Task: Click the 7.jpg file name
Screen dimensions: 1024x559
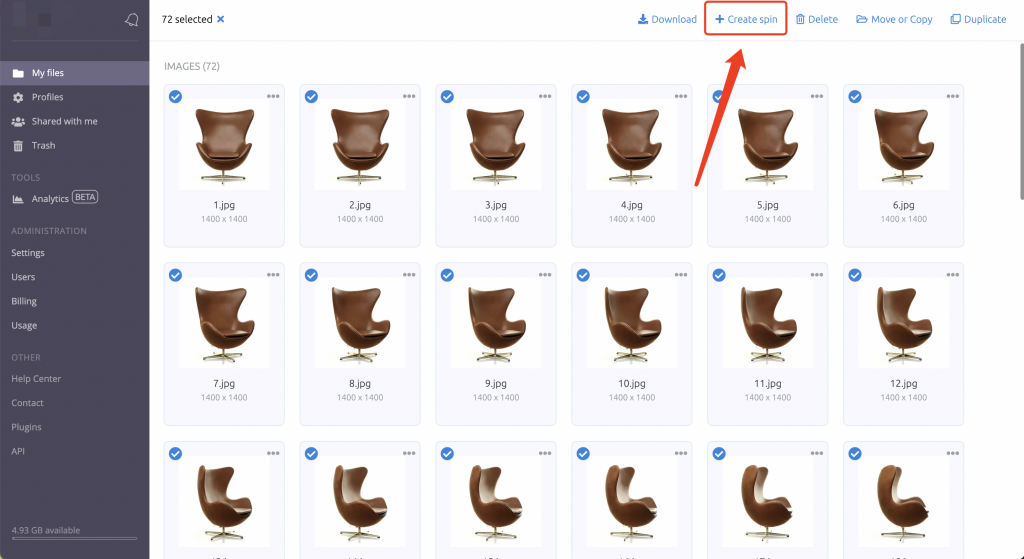Action: 224,383
